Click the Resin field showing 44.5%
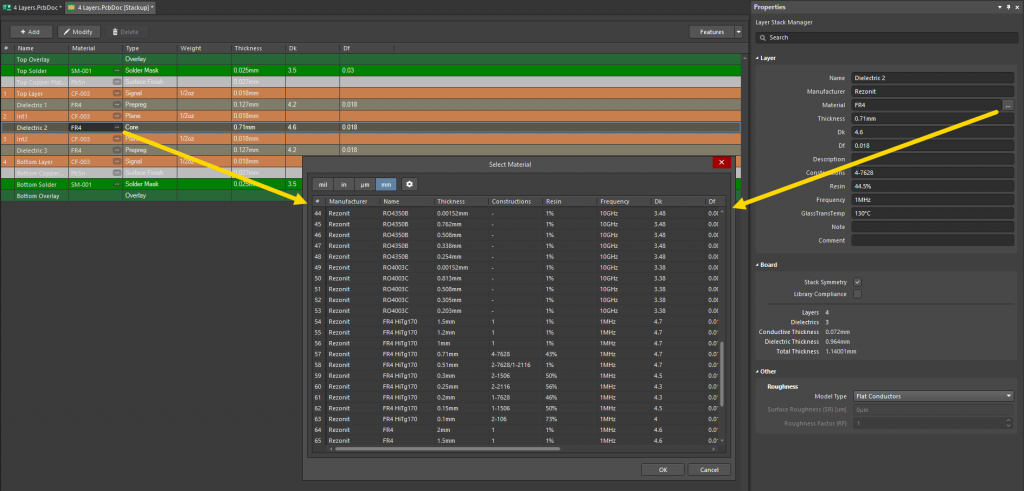The image size is (1024, 491). [x=933, y=186]
